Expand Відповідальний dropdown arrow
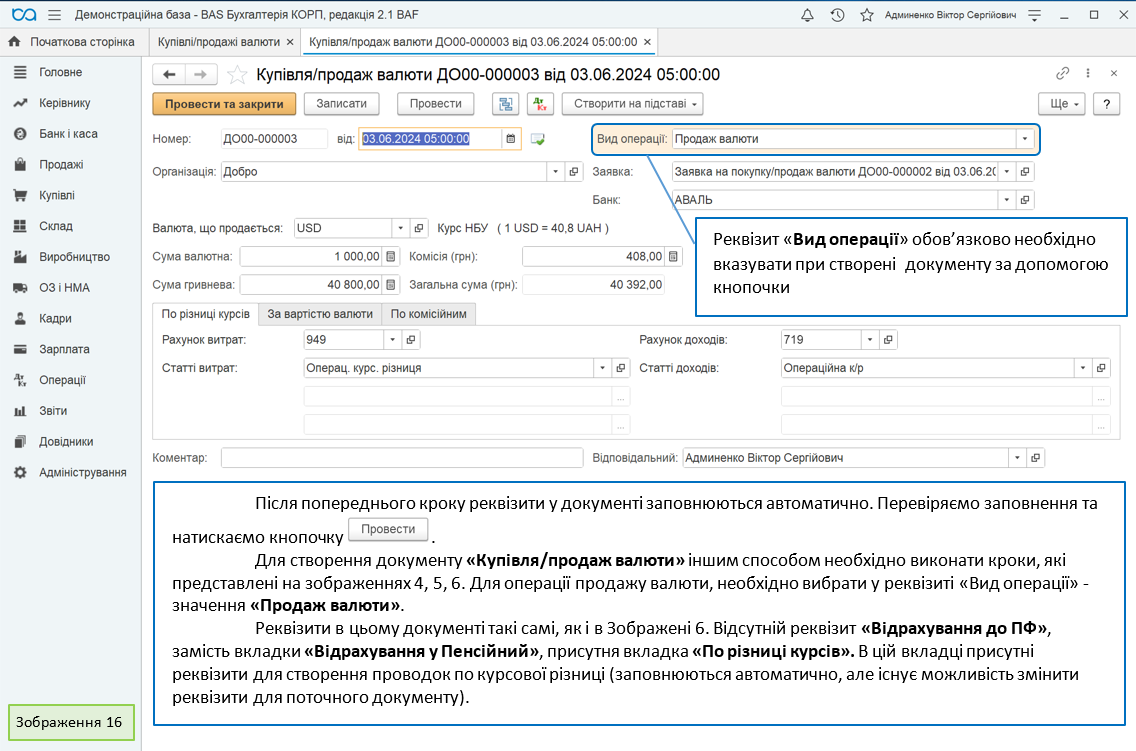The width and height of the screenshot is (1136, 751). pyautogui.click(x=1017, y=458)
